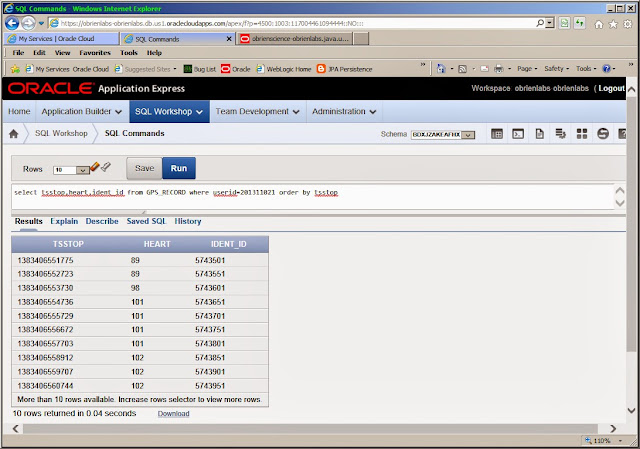The width and height of the screenshot is (640, 449).
Task: Click the compatibility view icon
Action: click(x=564, y=23)
